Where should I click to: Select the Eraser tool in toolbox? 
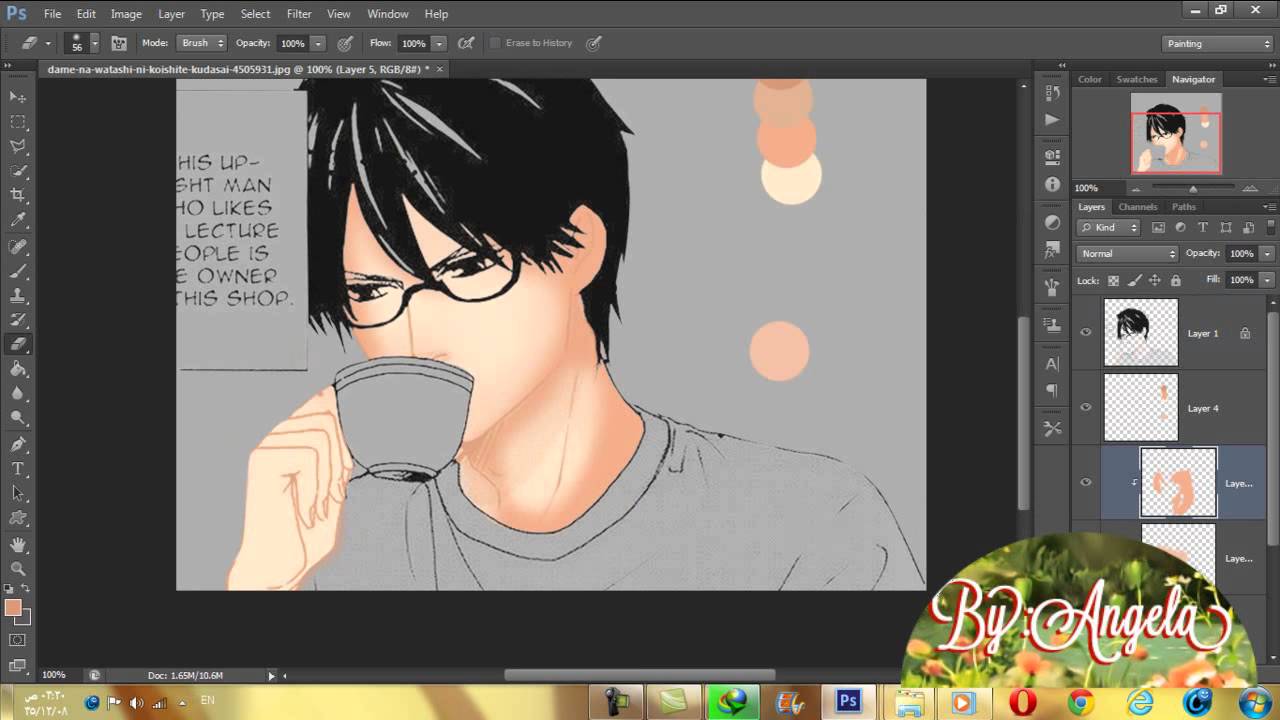[x=18, y=344]
